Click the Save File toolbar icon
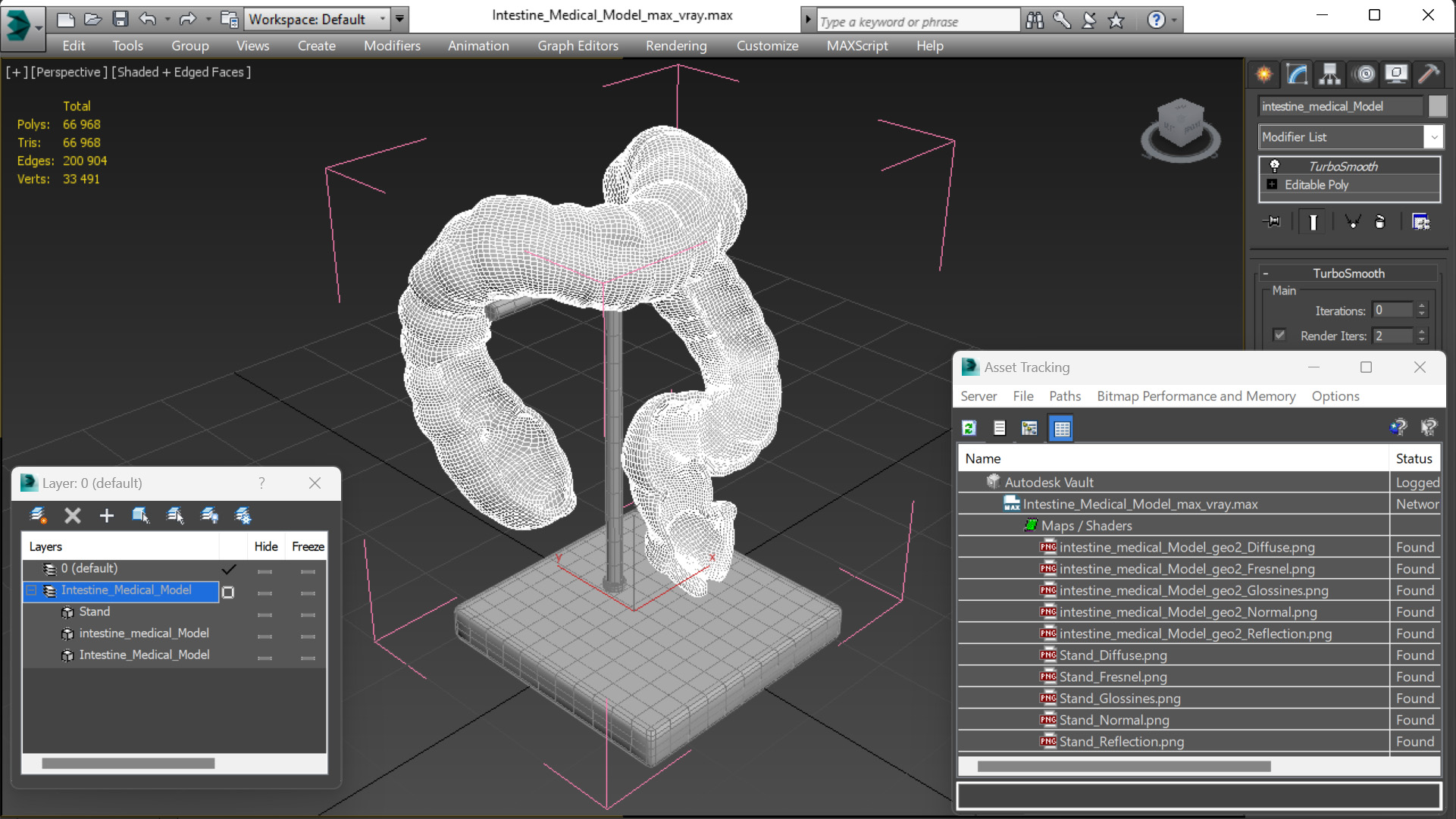The image size is (1456, 819). [120, 19]
